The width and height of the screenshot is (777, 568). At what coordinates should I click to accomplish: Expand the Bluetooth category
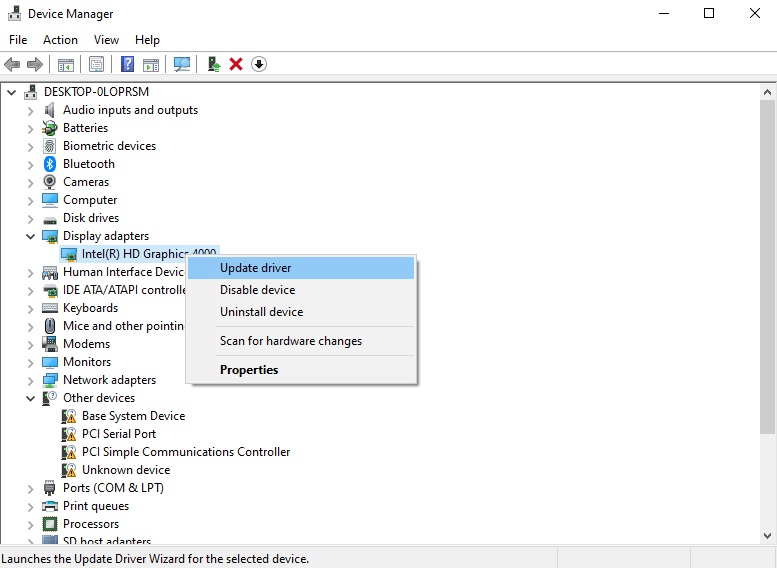[30, 165]
